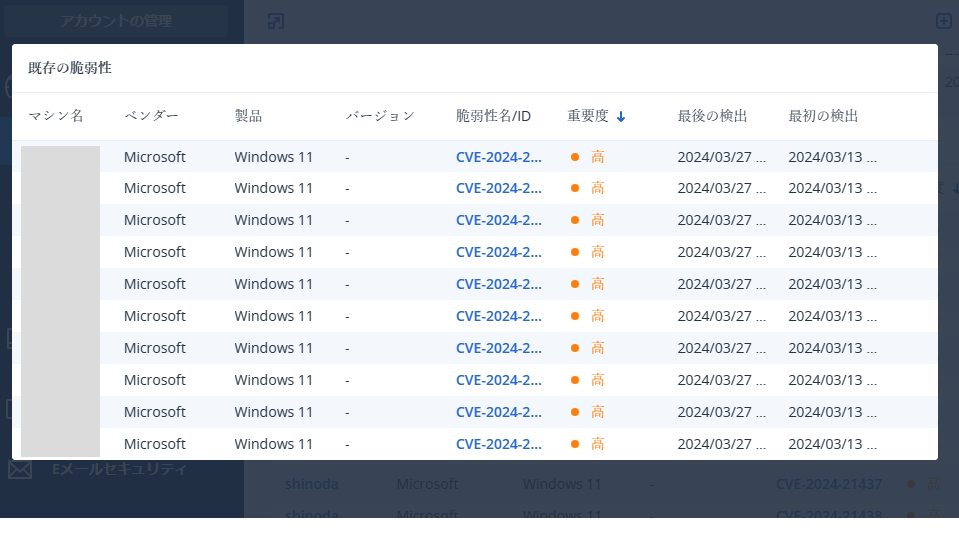Sort by the 重要度 arrow icon

point(621,116)
